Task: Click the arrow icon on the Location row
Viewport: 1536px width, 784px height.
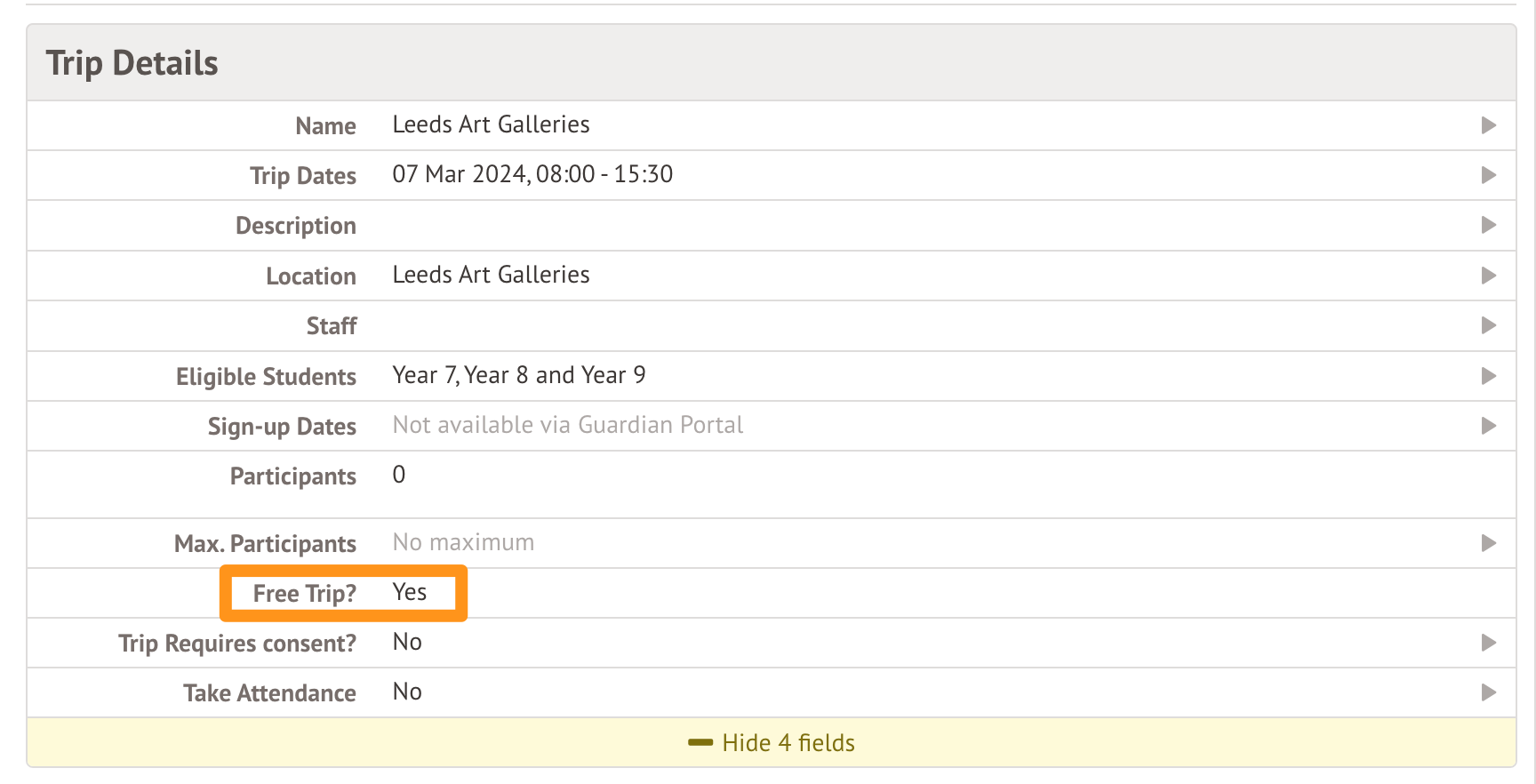Action: 1488,276
